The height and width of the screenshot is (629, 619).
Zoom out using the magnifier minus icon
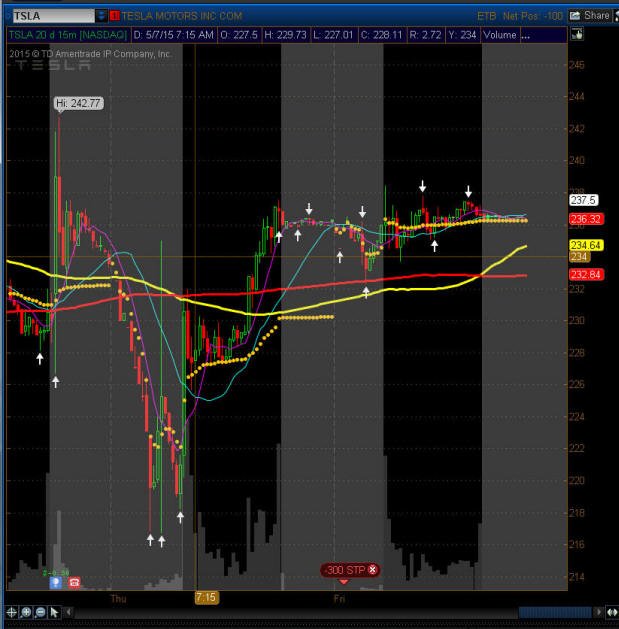[40, 612]
